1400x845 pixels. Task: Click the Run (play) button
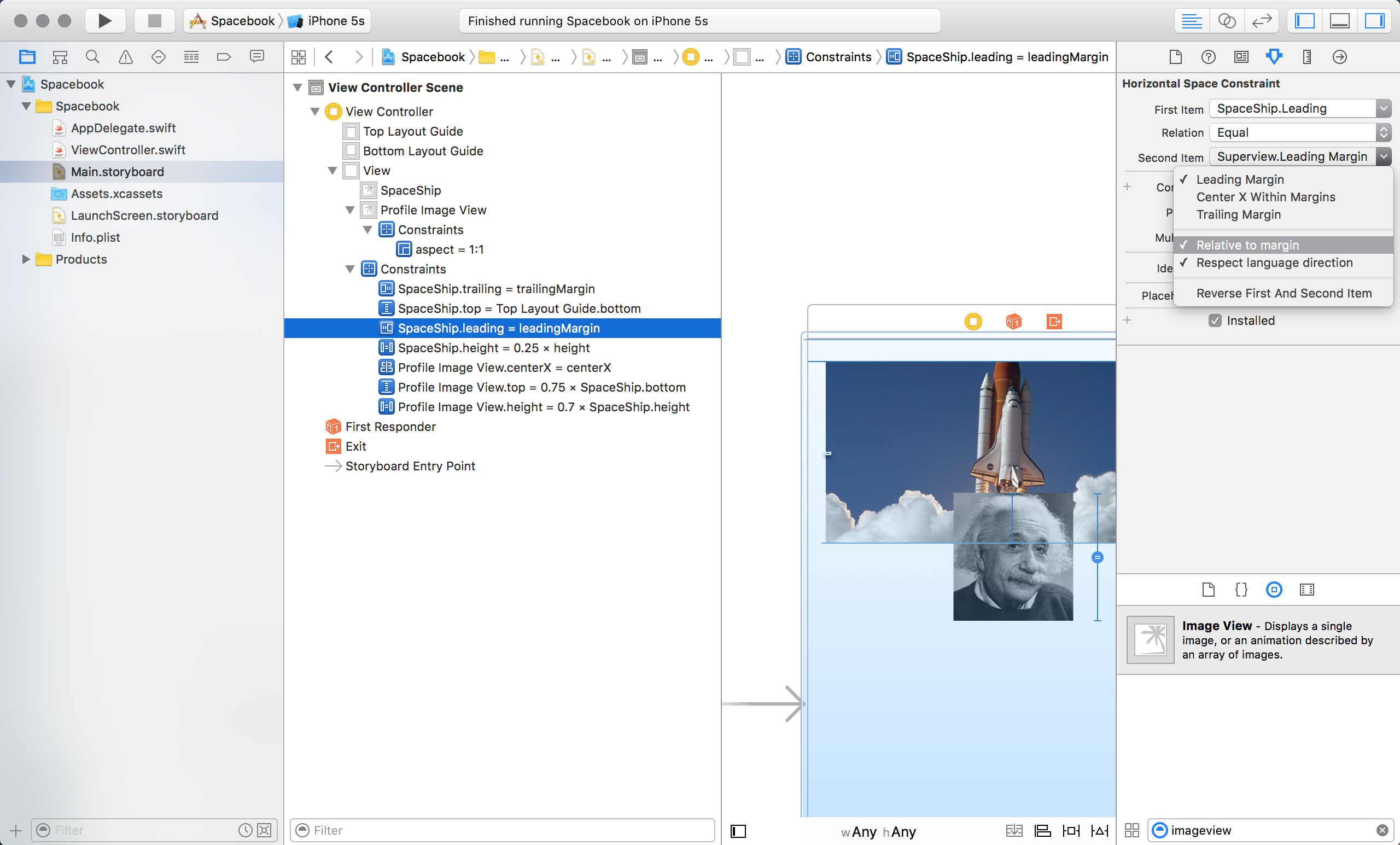(104, 21)
